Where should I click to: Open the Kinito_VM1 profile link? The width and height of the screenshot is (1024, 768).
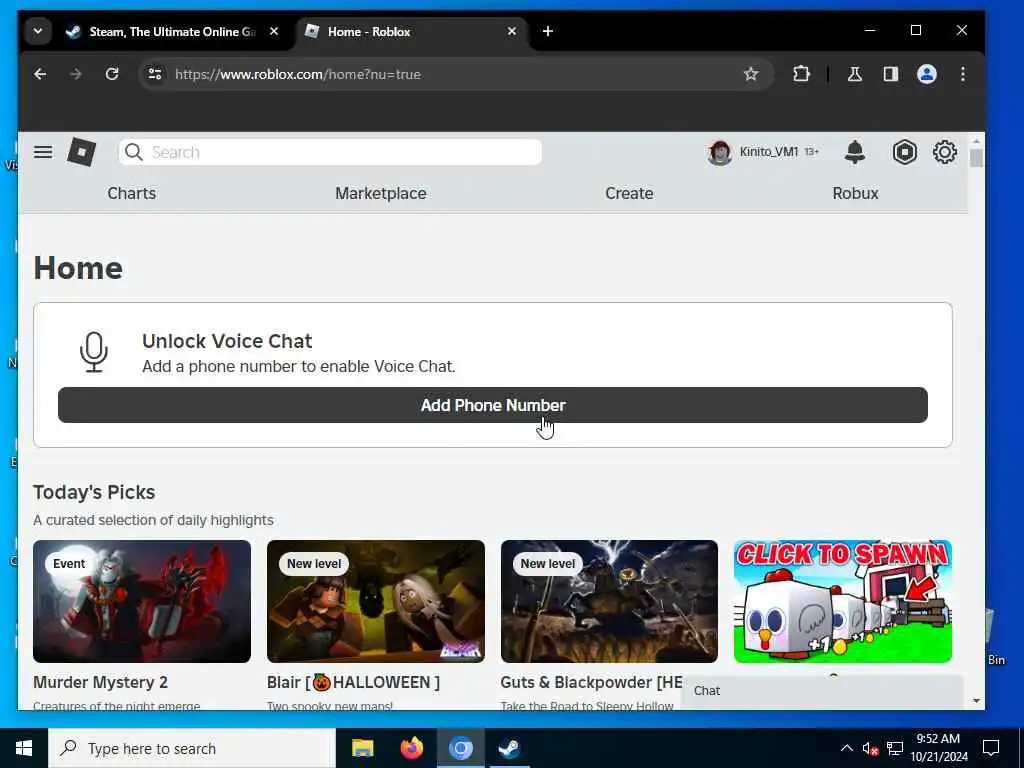click(769, 152)
